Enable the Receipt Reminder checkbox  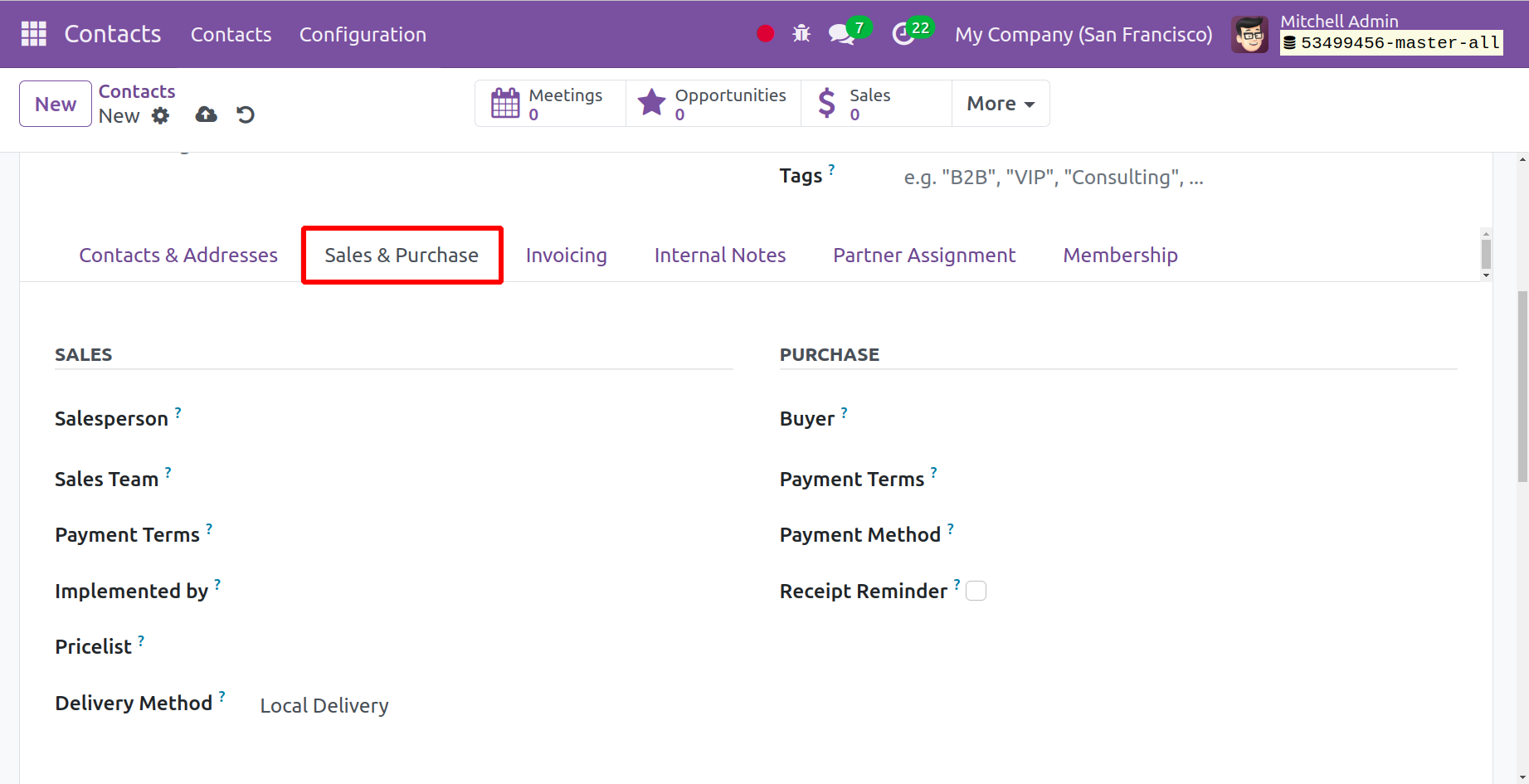pyautogui.click(x=976, y=591)
